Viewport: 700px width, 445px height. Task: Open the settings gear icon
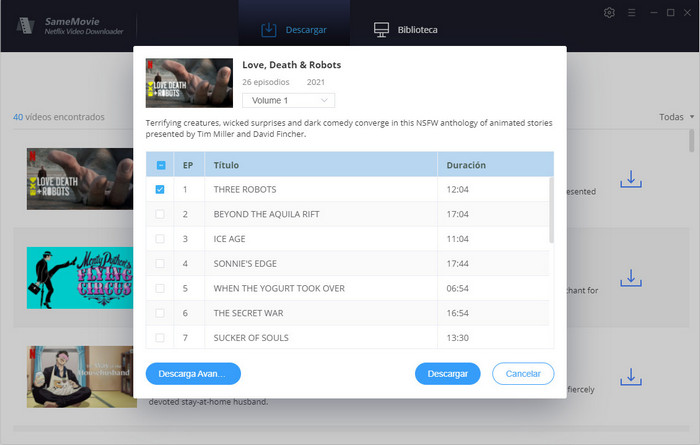(x=609, y=12)
